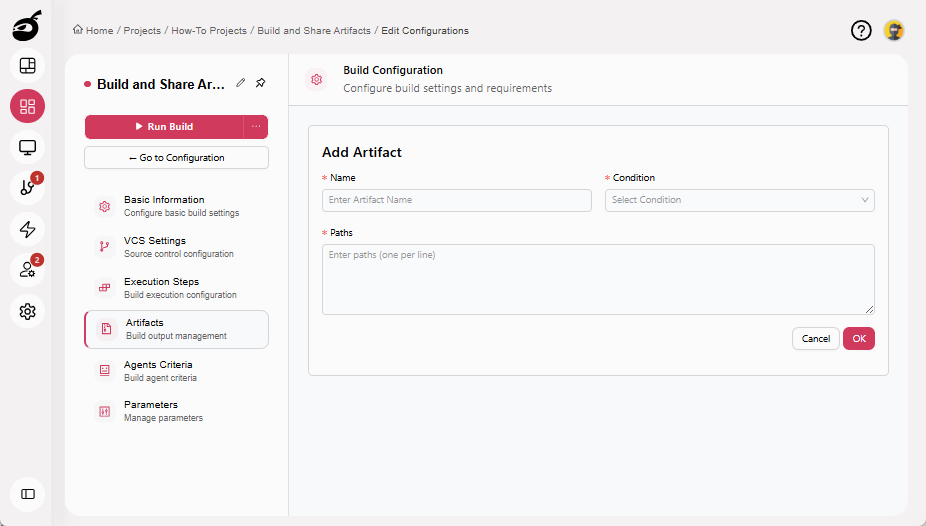Click the Artifacts file icon

click(x=106, y=329)
